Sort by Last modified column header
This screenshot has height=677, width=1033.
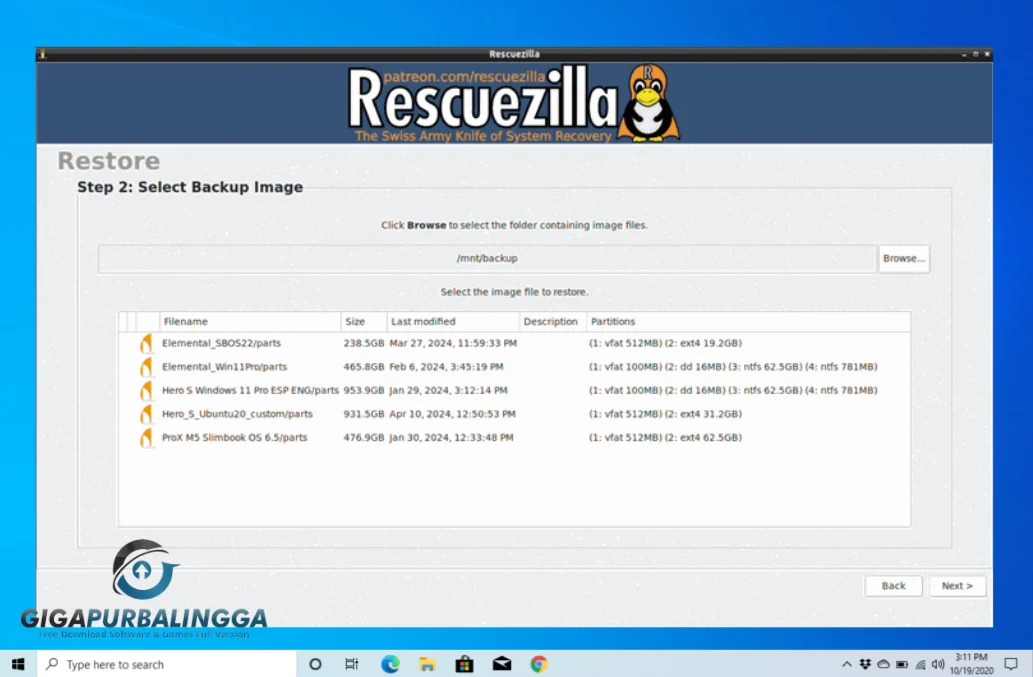coord(453,321)
